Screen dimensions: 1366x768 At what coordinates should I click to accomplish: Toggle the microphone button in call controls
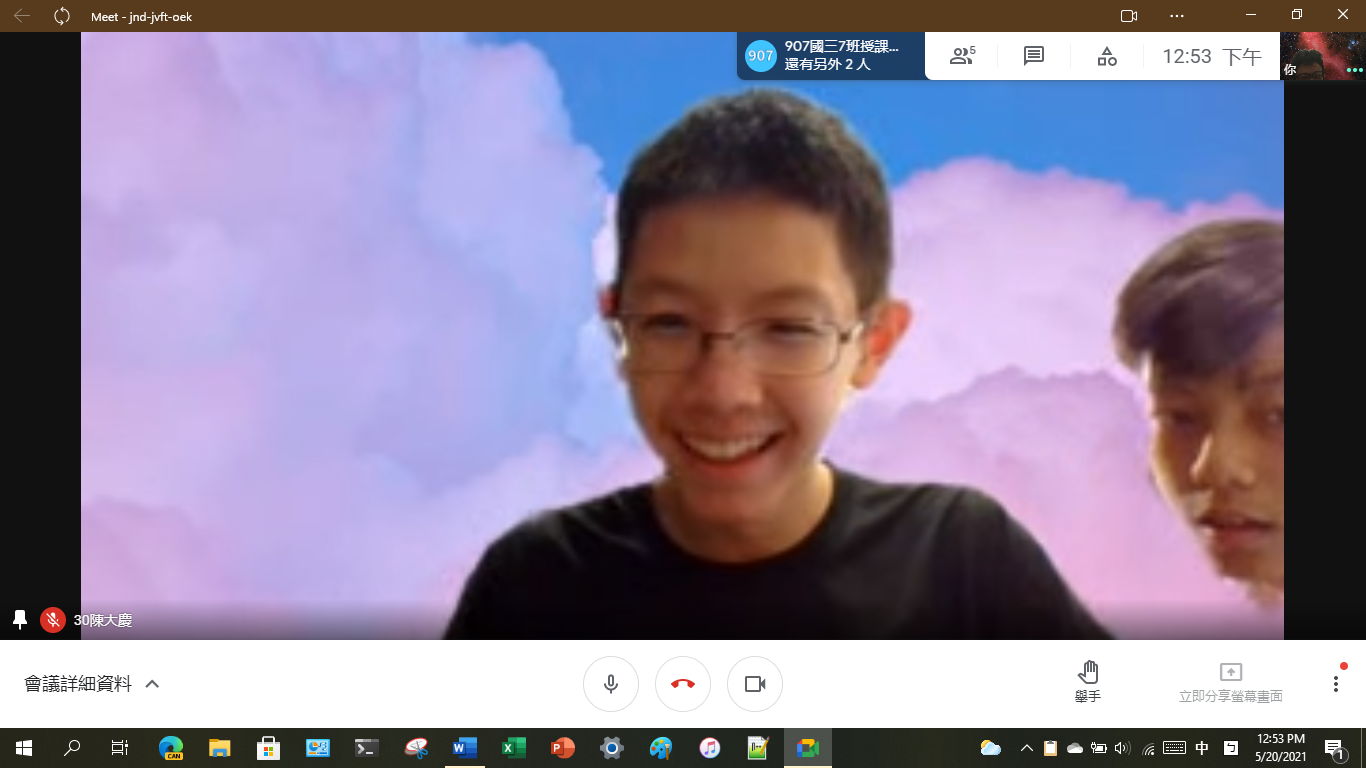pos(611,684)
